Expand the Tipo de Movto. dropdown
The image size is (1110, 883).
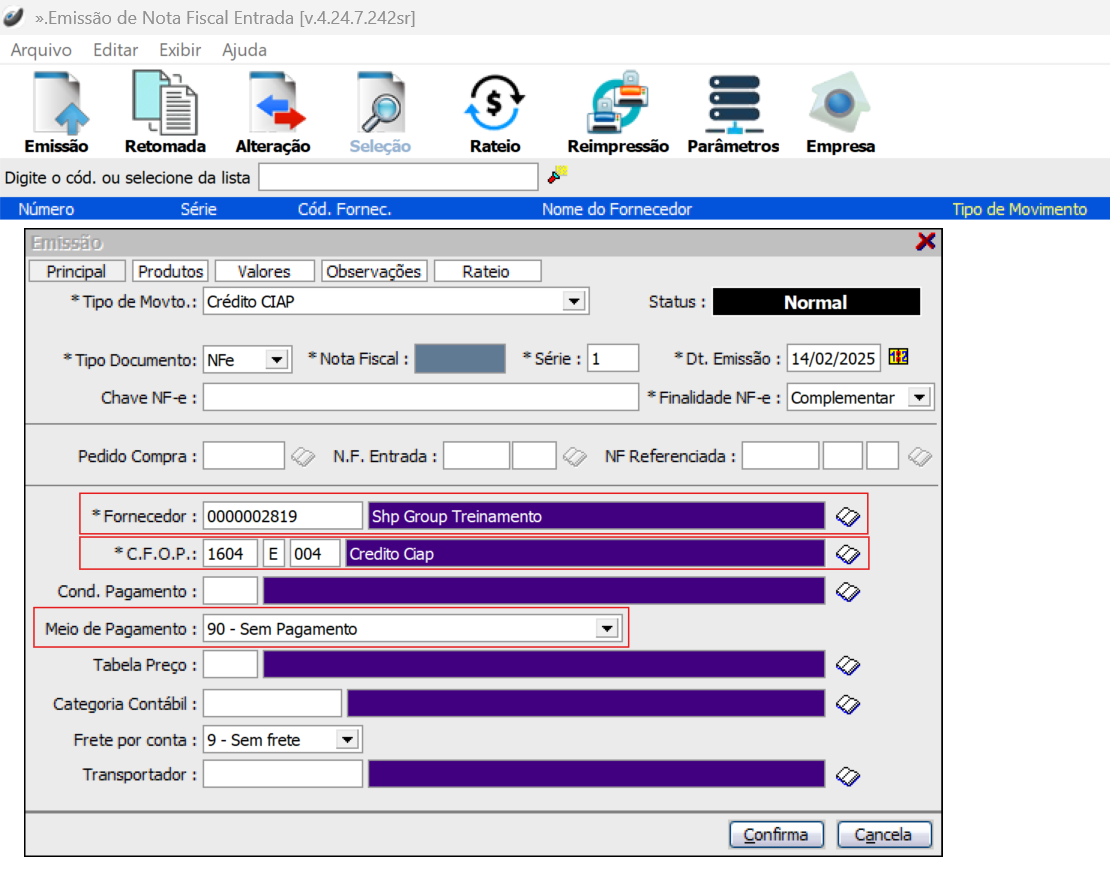[574, 301]
